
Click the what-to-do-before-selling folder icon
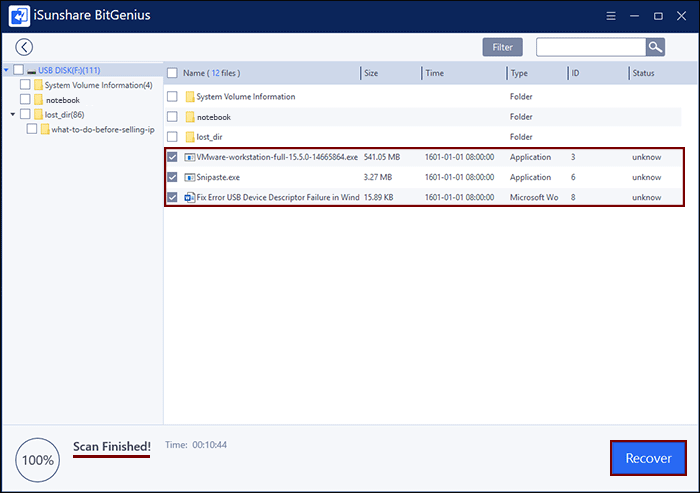(45, 129)
